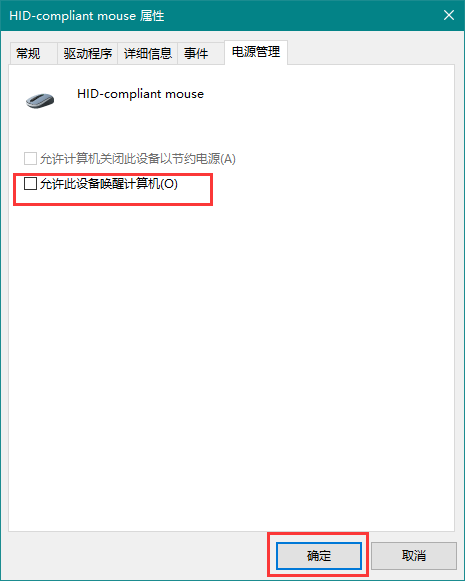Image resolution: width=465 pixels, height=581 pixels.
Task: Dismiss the dialog with 取消
Action: point(414,555)
